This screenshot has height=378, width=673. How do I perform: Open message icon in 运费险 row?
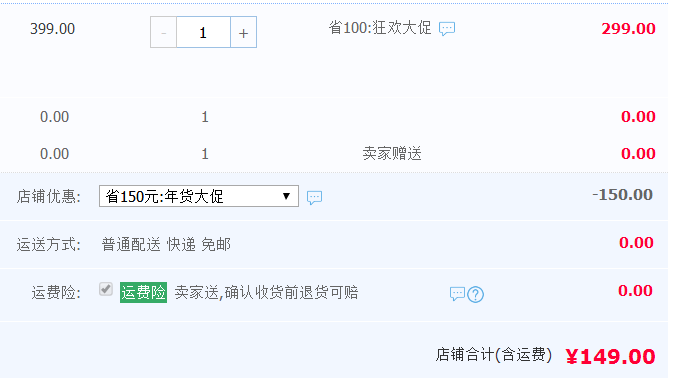(457, 294)
